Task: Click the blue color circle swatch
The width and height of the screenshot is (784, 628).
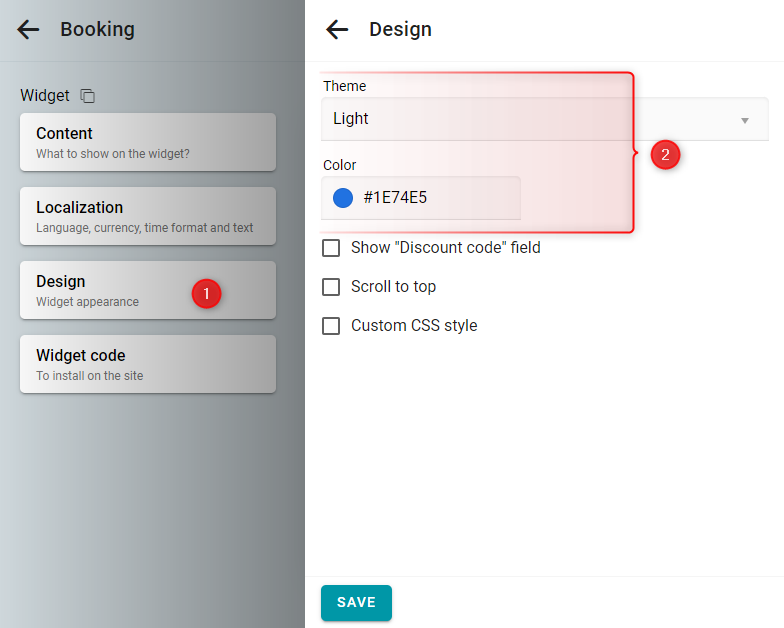Action: point(343,198)
